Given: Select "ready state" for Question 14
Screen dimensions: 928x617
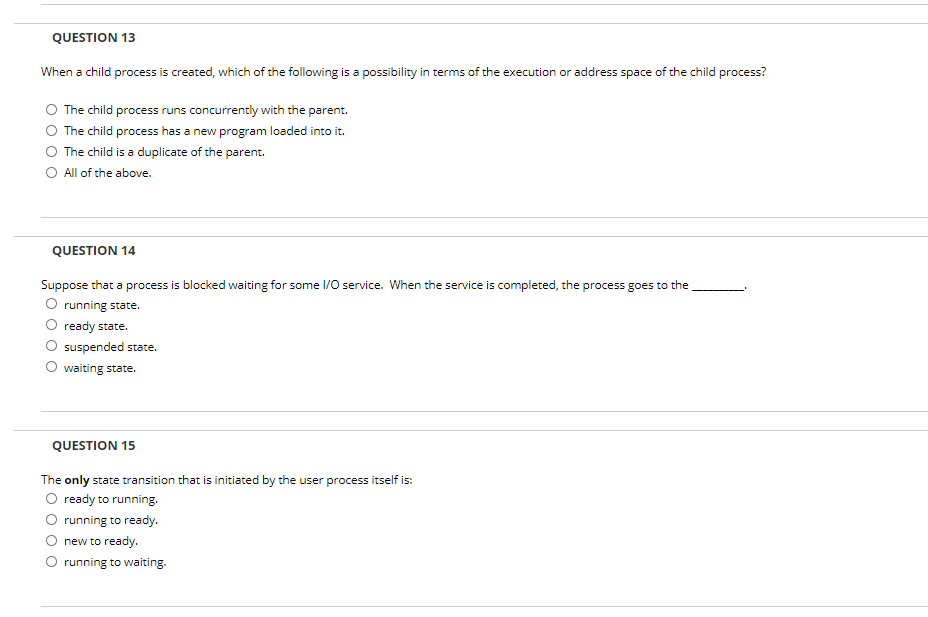Looking at the screenshot, I should point(50,325).
